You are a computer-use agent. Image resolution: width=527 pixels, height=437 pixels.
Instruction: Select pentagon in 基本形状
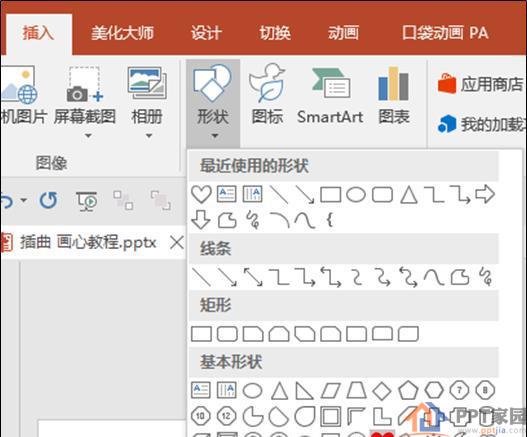[408, 391]
